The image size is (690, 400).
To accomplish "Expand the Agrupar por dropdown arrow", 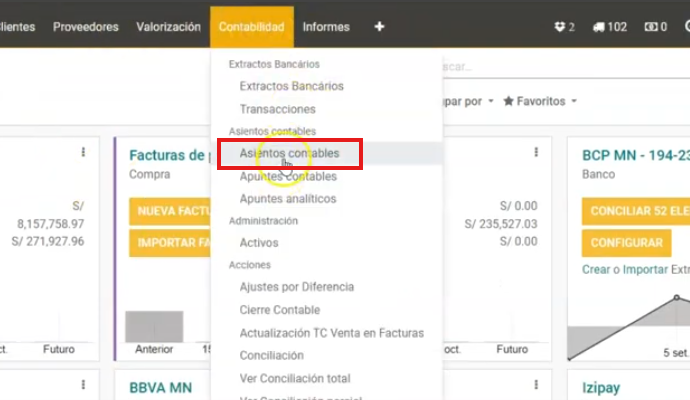I will click(x=491, y=101).
